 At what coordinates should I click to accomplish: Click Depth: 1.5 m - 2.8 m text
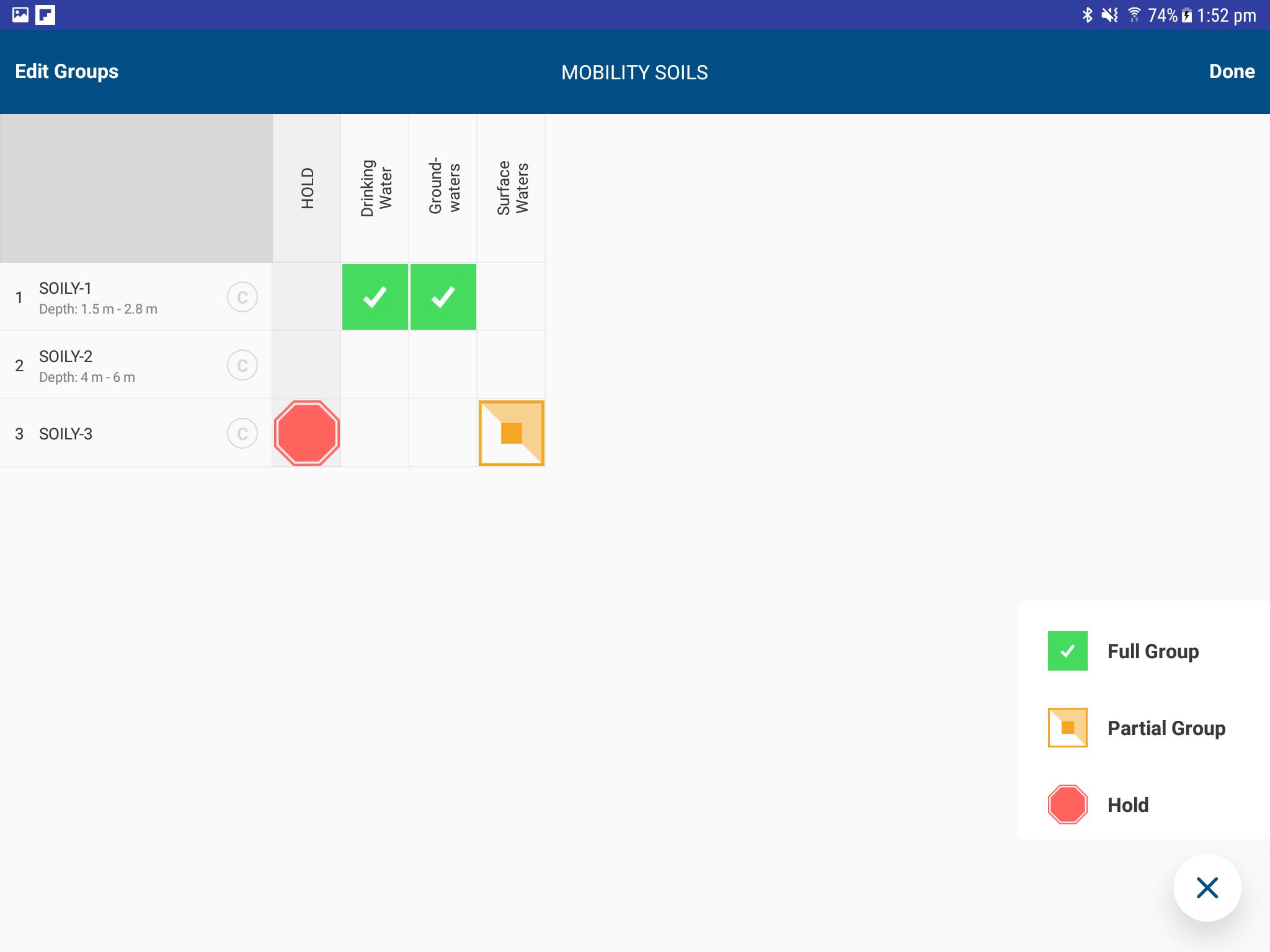click(x=98, y=309)
